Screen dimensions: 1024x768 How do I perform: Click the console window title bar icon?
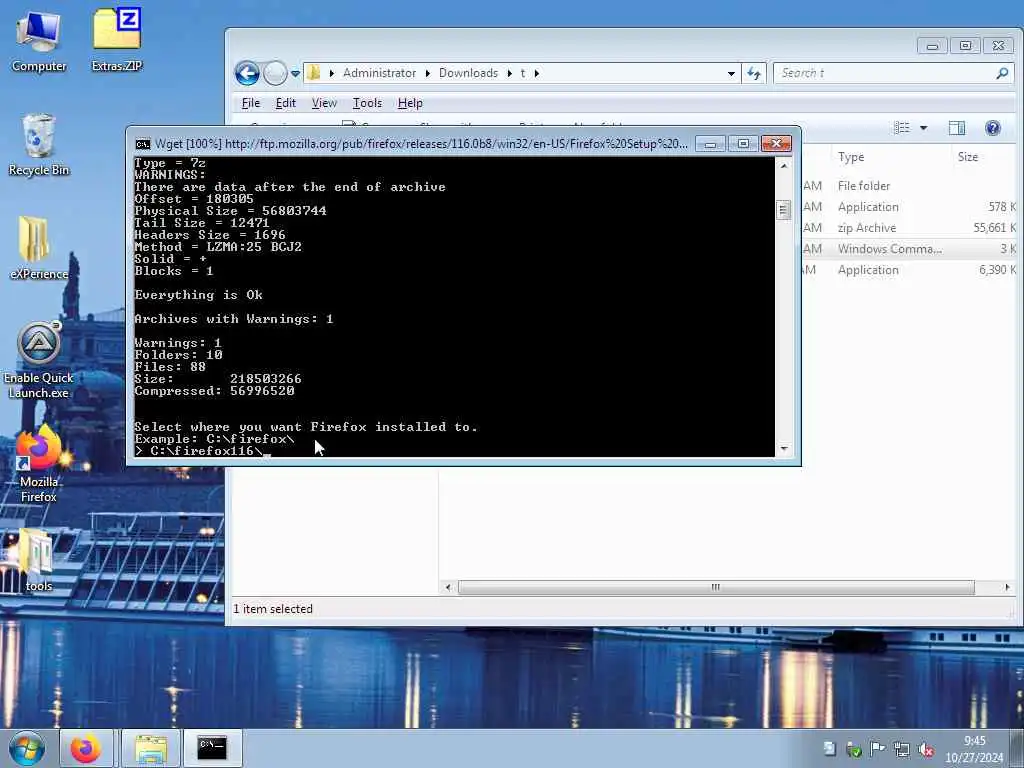click(142, 144)
